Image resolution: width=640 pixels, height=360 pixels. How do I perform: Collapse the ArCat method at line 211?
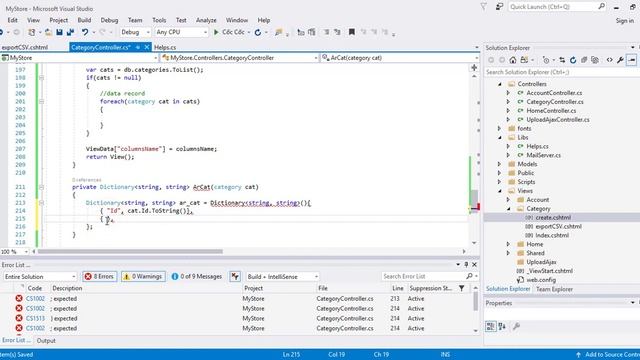click(x=41, y=187)
